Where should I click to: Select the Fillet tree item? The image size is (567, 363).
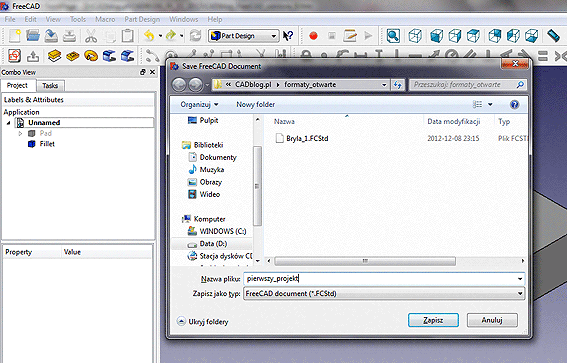tap(42, 144)
